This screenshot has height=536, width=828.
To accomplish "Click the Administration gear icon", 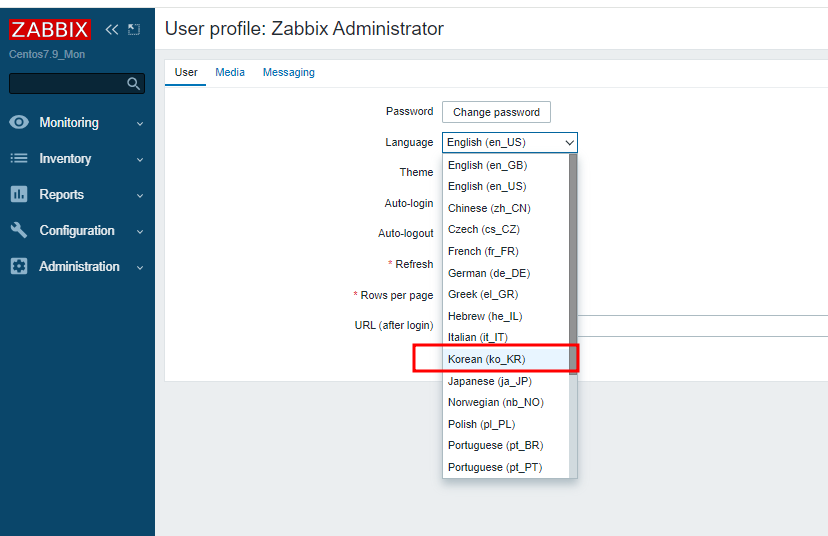I will coord(19,266).
